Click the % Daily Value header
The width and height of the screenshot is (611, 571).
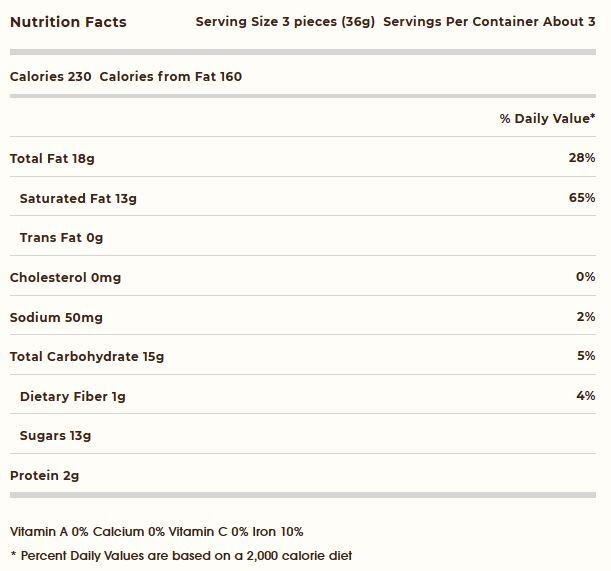[x=547, y=118]
